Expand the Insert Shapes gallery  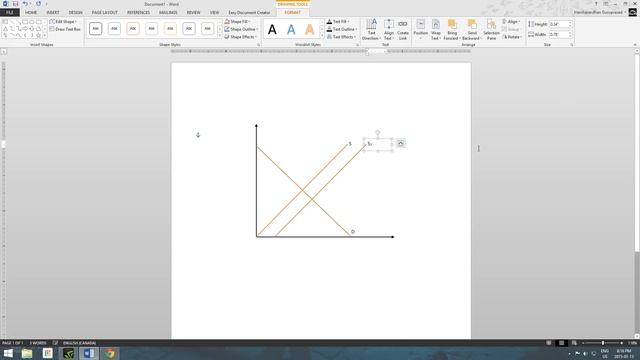click(x=45, y=36)
